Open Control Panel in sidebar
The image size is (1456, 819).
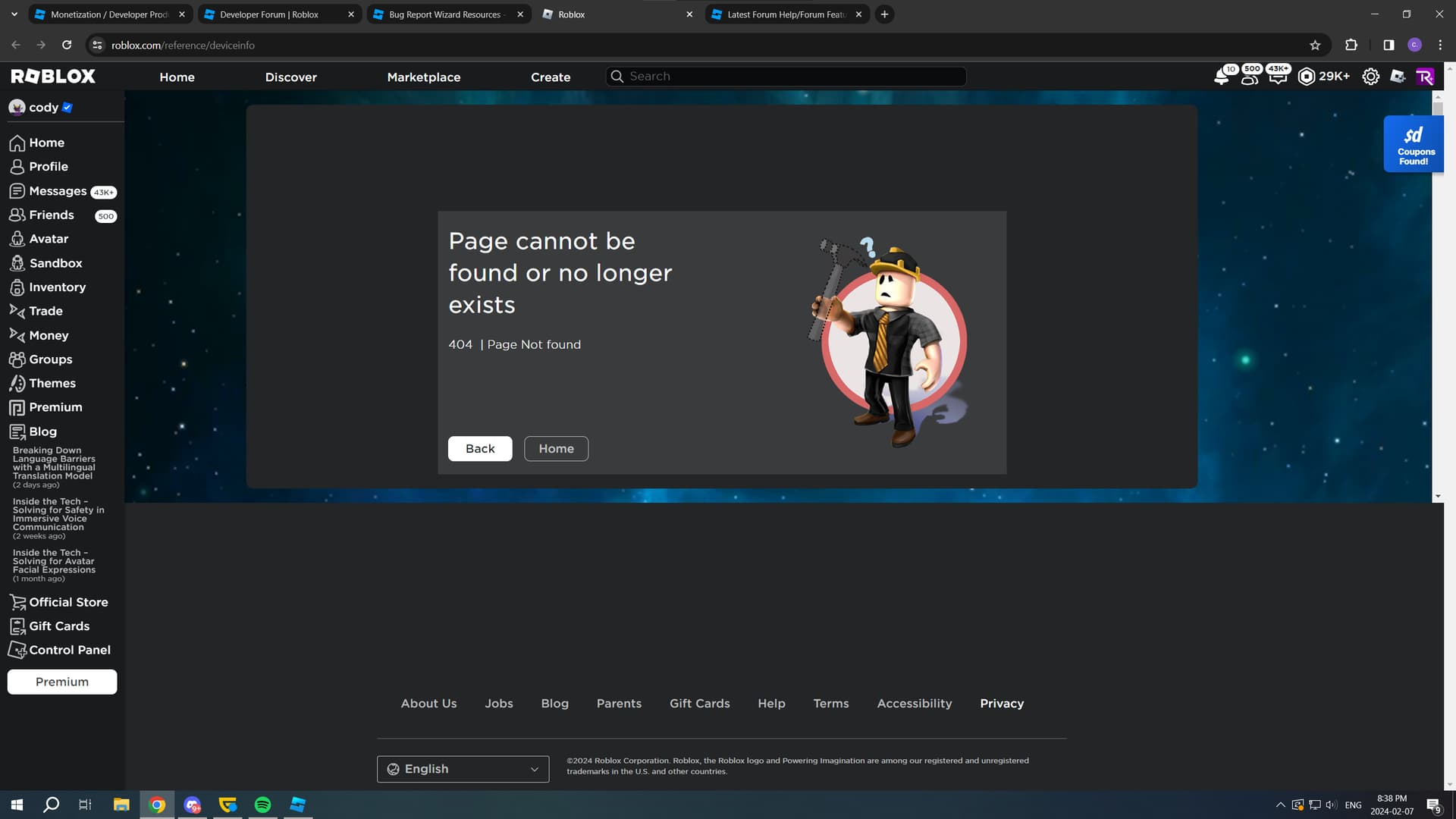69,650
